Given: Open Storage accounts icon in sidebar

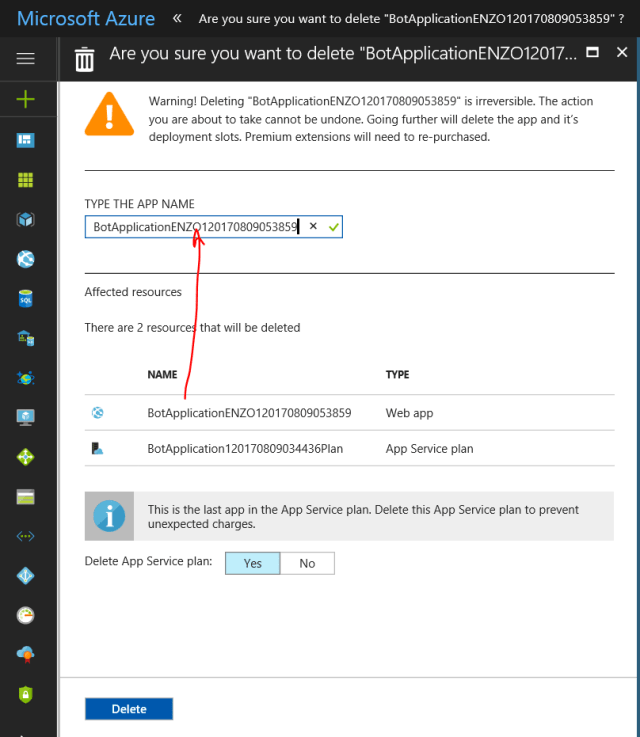Looking at the screenshot, I should [25, 497].
